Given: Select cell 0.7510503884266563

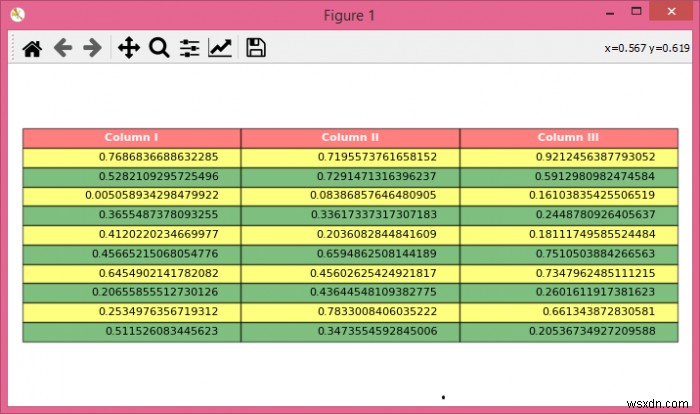Looking at the screenshot, I should (x=569, y=255).
